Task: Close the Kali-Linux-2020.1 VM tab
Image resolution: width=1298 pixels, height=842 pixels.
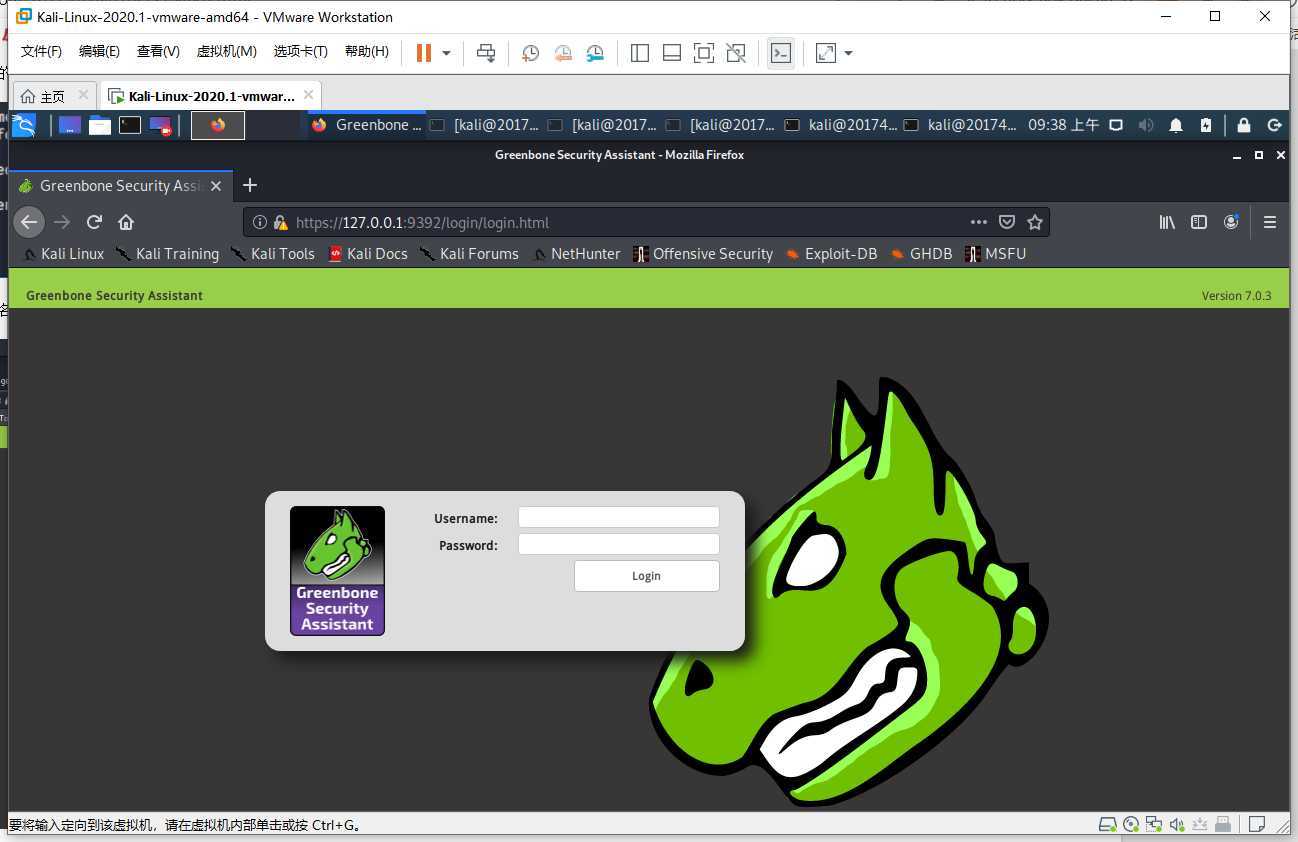Action: point(309,95)
